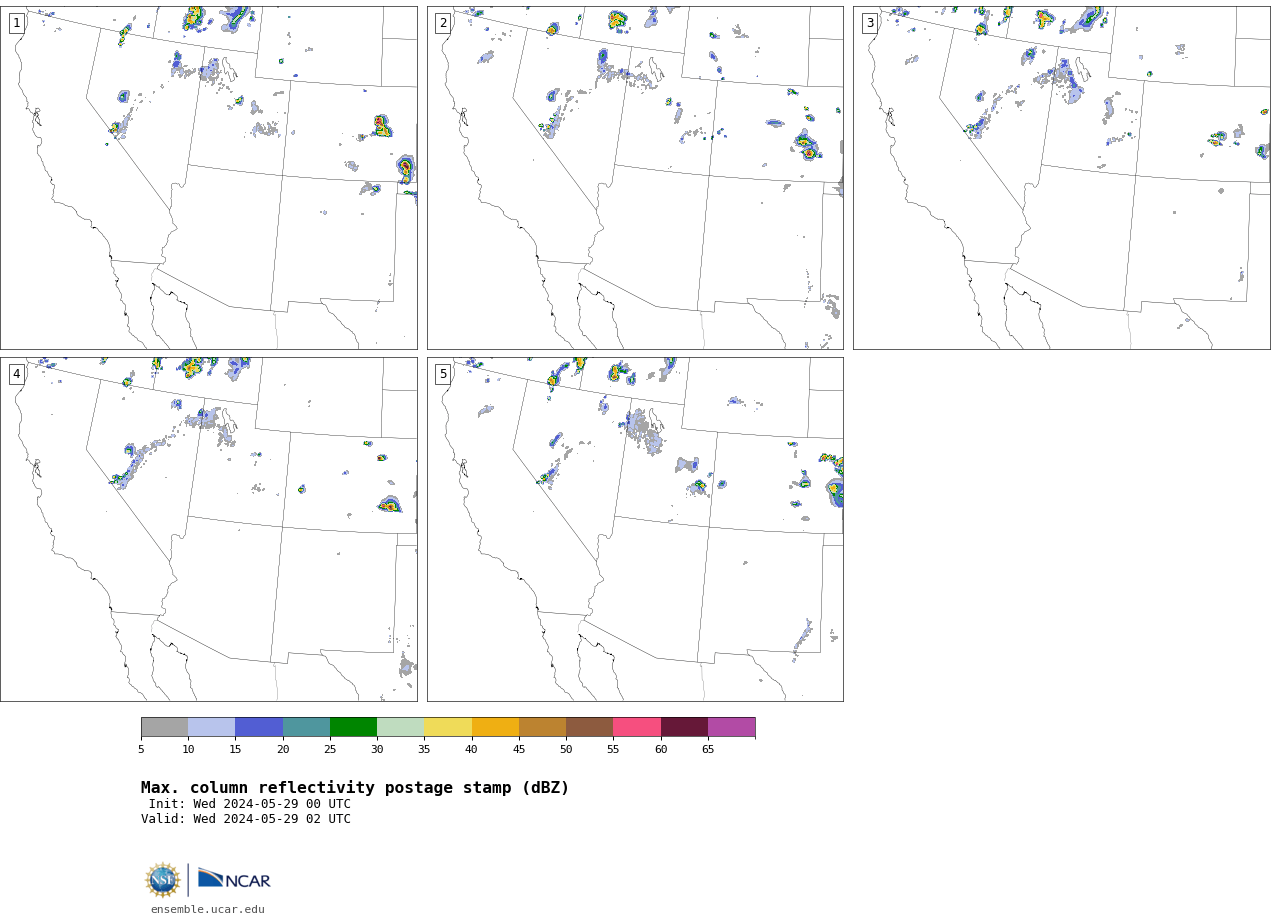Click the panel label number 3
This screenshot has height=920, width=1280.
pos(870,23)
